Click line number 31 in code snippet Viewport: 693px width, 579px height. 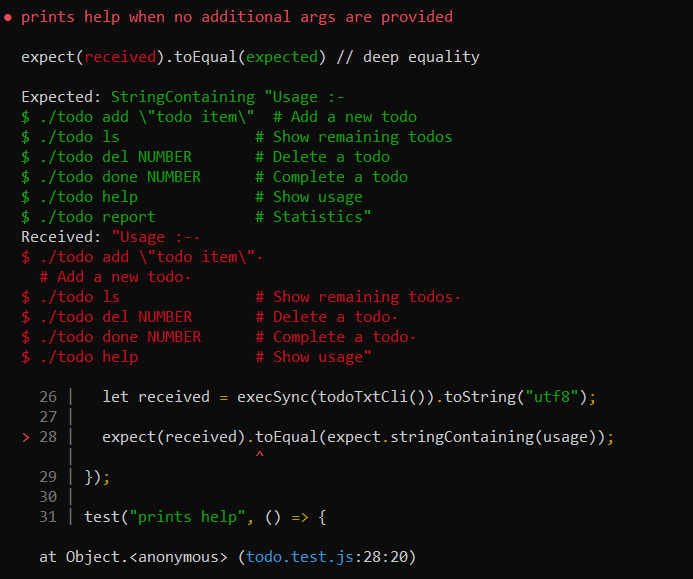[48, 517]
